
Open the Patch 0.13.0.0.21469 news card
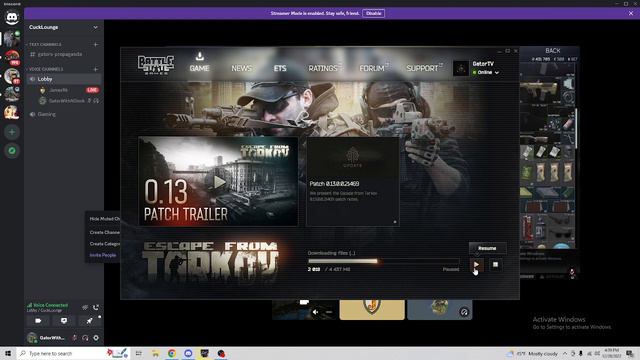[x=353, y=181]
